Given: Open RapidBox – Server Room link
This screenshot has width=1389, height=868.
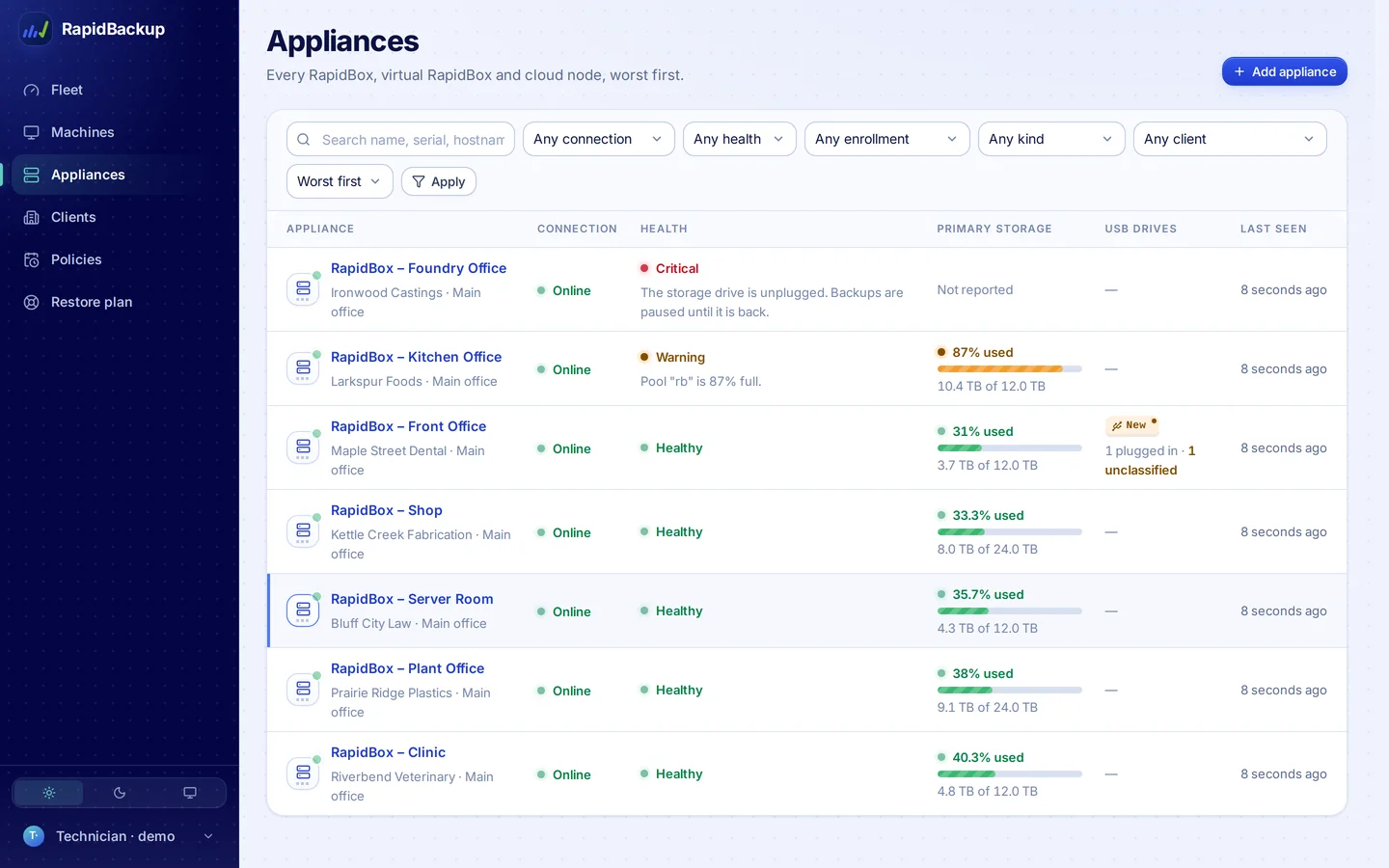Looking at the screenshot, I should pos(412,599).
